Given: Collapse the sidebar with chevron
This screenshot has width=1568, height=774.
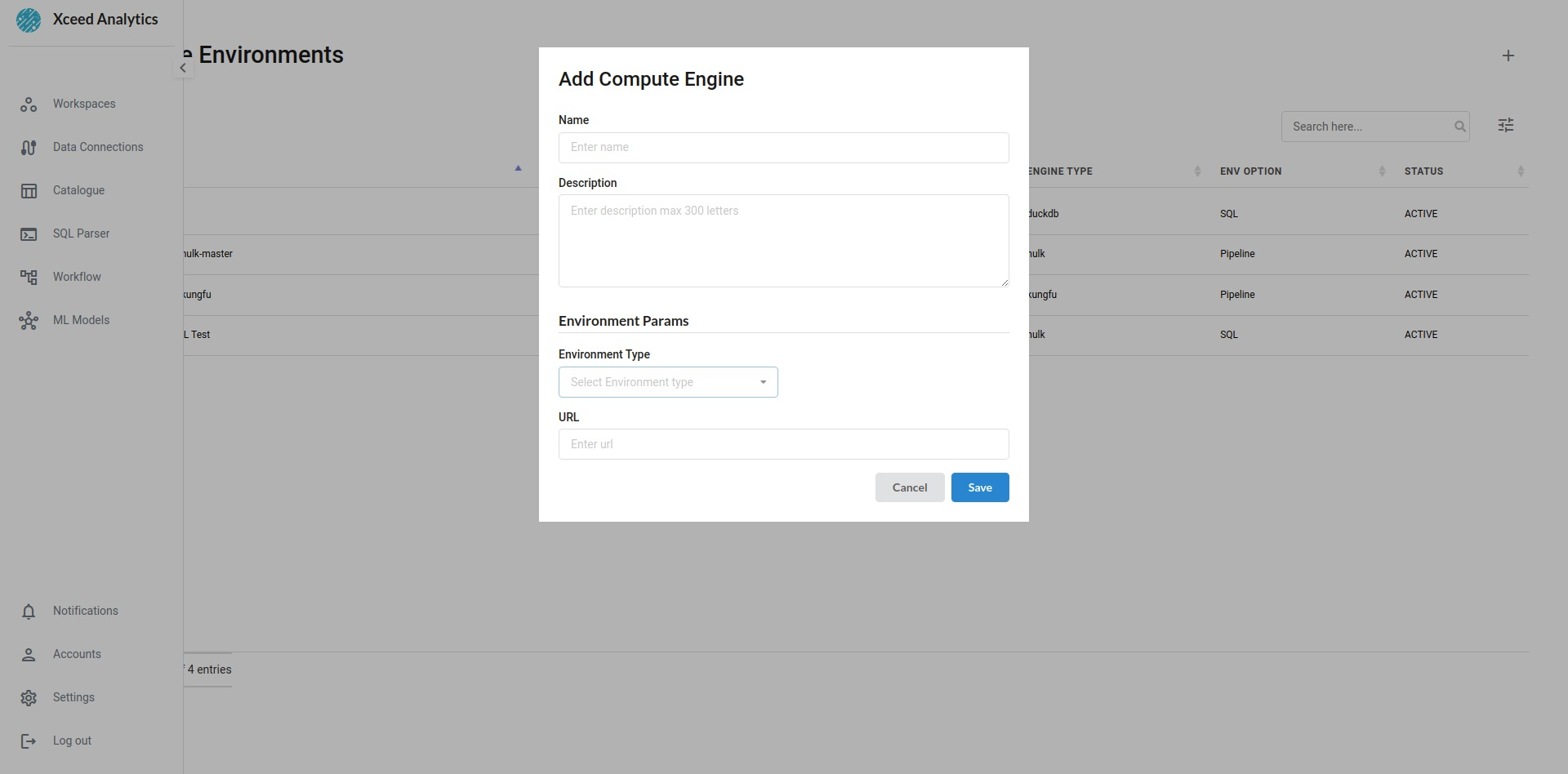Looking at the screenshot, I should (183, 68).
